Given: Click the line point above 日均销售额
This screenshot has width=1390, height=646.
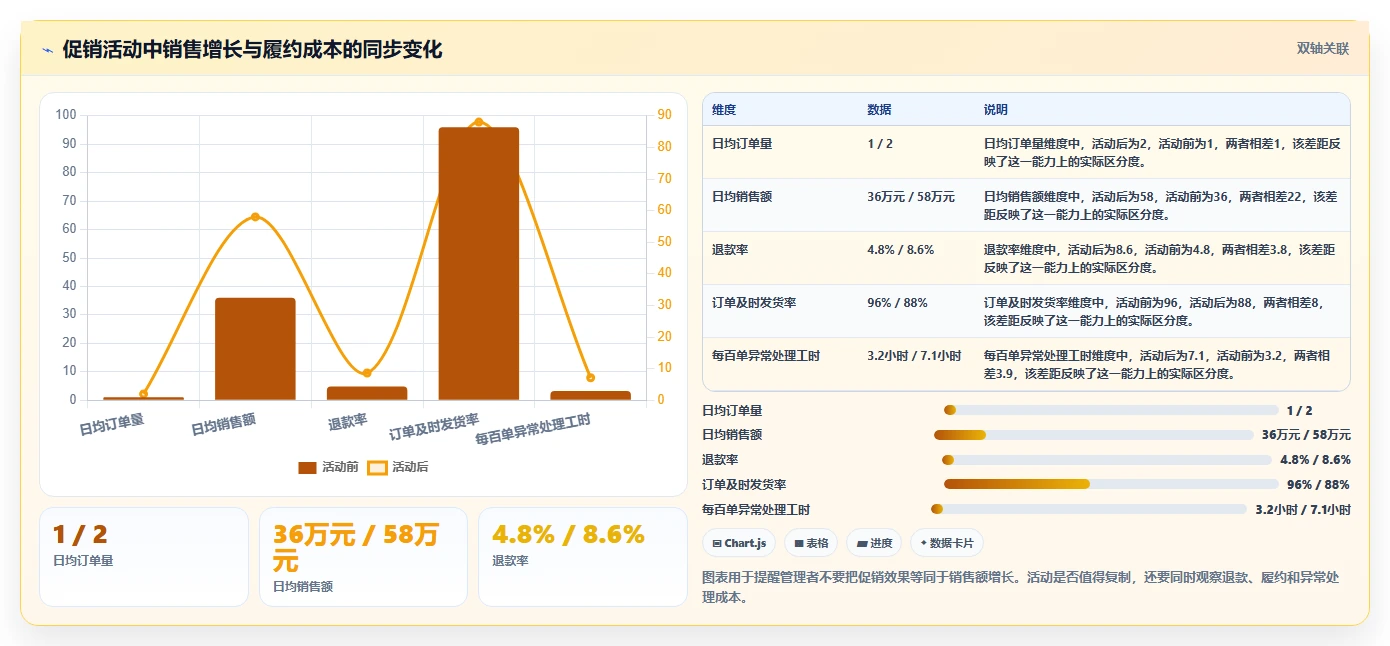Looking at the screenshot, I should tap(255, 217).
